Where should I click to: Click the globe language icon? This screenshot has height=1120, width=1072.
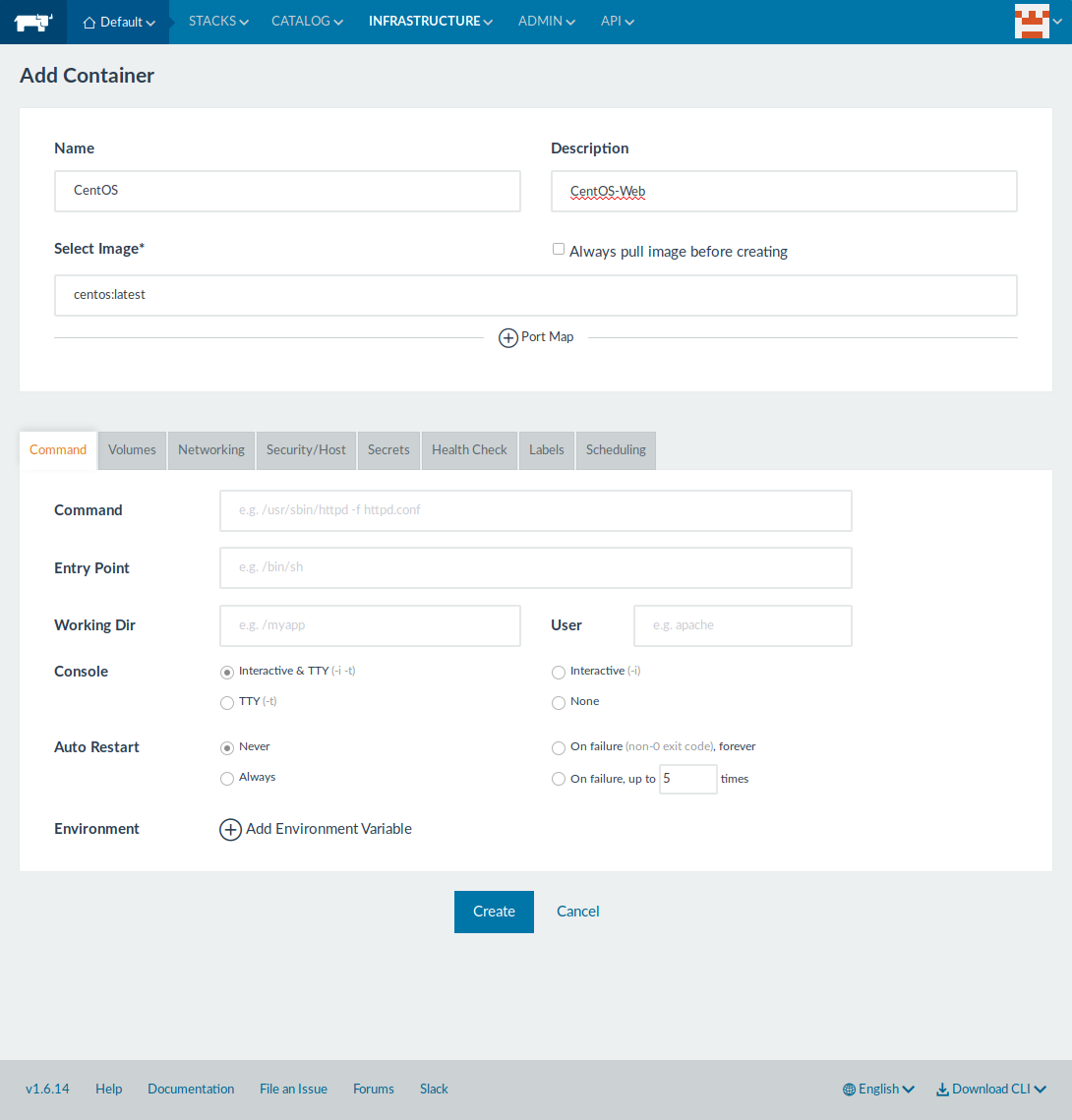pos(849,1090)
